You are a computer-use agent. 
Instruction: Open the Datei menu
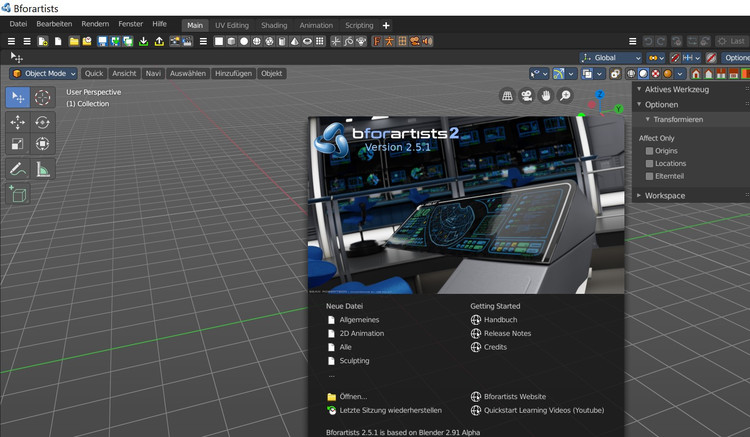coord(18,24)
